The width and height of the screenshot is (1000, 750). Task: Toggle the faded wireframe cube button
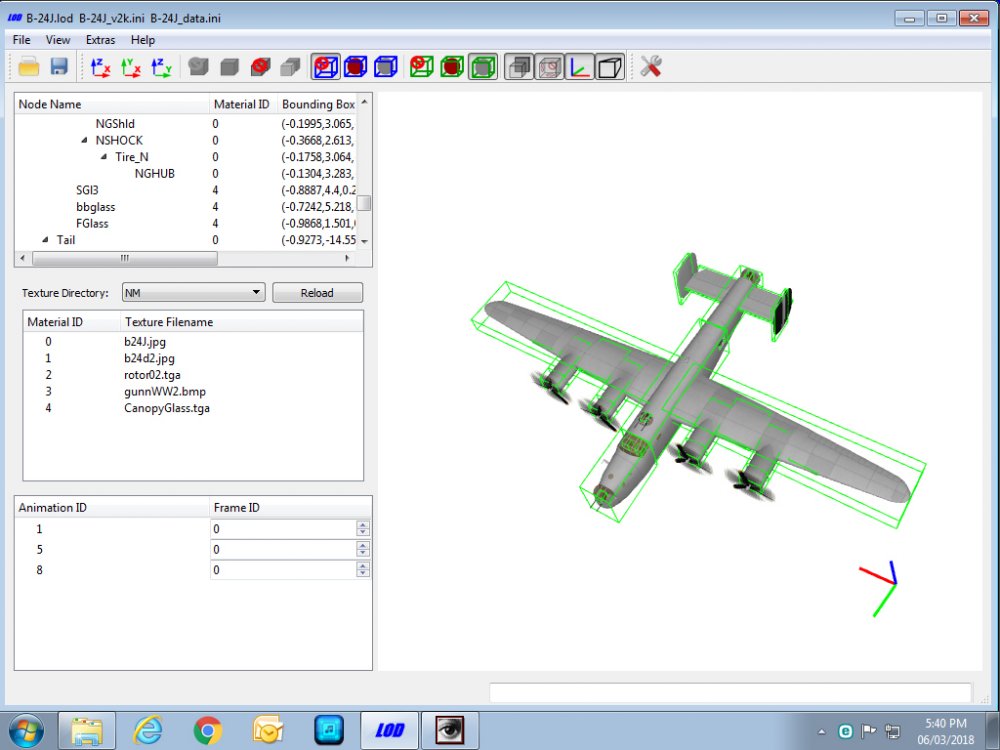click(x=549, y=66)
